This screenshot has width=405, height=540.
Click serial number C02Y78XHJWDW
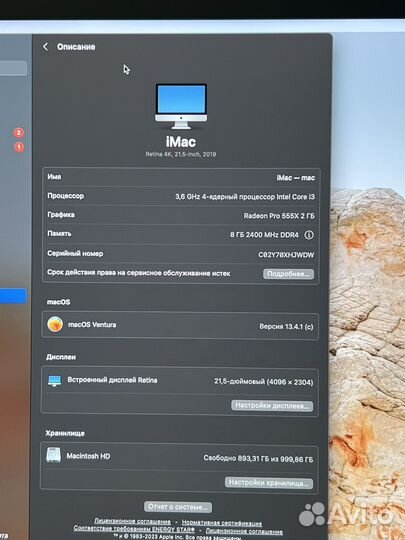(286, 255)
